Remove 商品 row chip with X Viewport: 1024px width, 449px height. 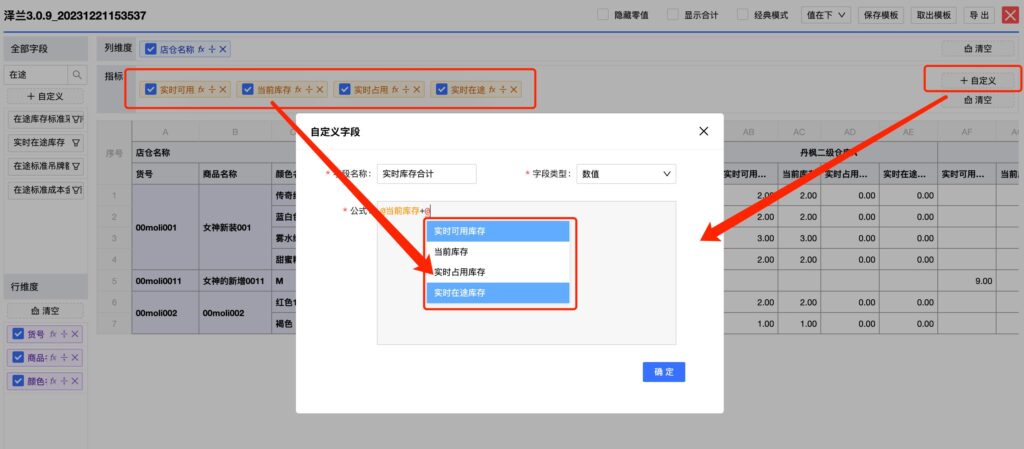74,358
